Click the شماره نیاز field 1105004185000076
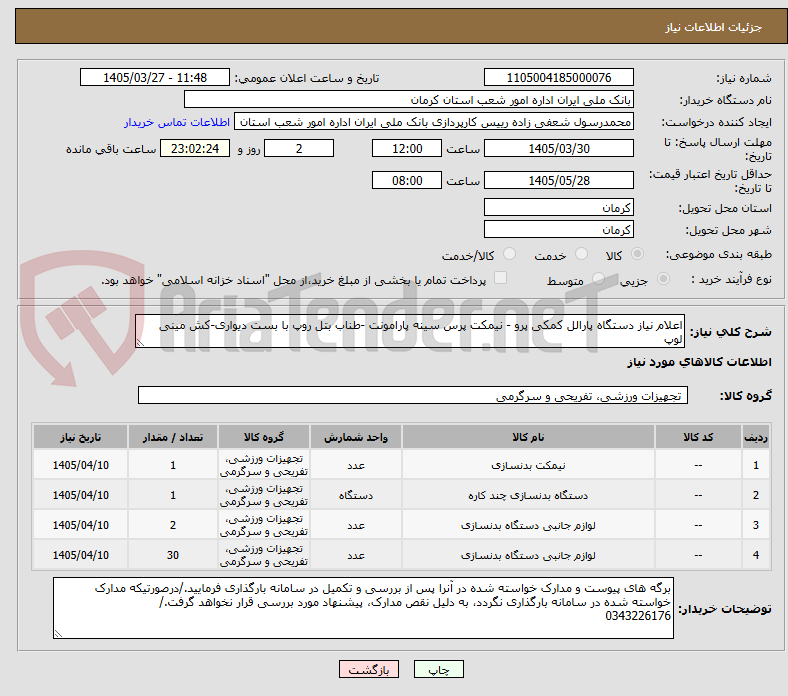The height and width of the screenshot is (696, 788). [558, 77]
